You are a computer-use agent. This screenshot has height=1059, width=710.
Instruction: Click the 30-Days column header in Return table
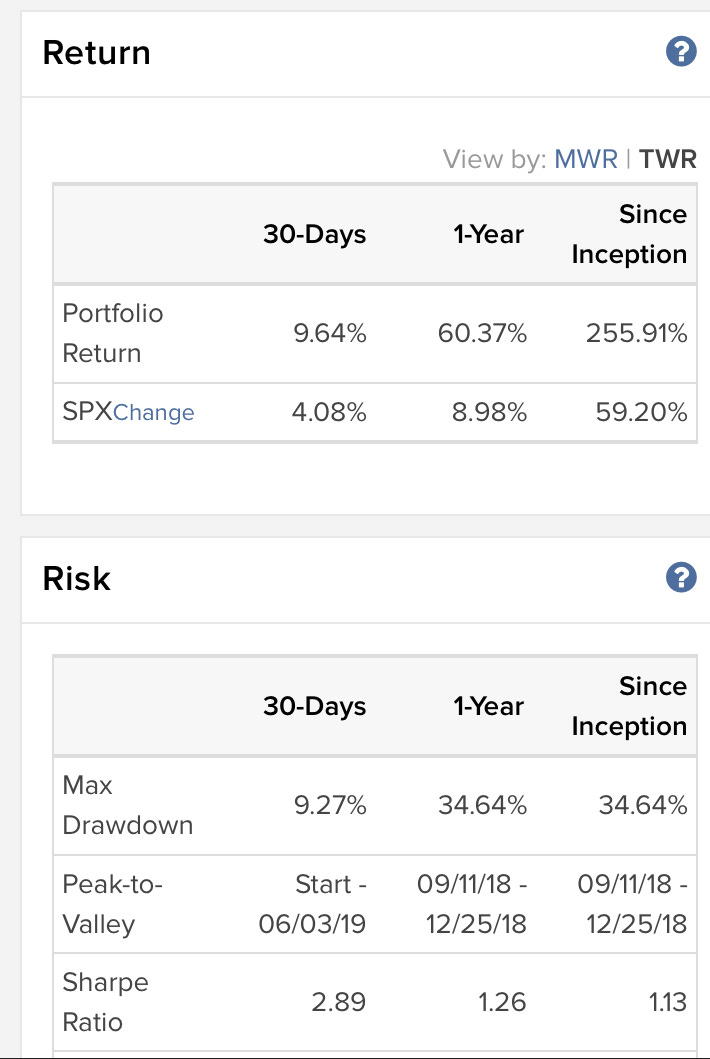pos(315,234)
